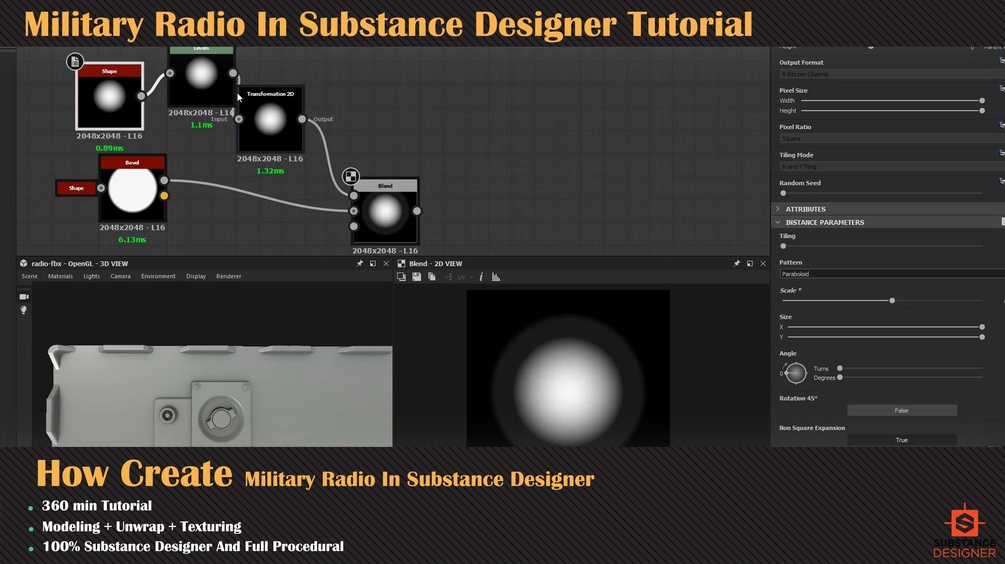Click the Size Y slider handle
Viewport: 1005px width, 564px height.
pos(982,337)
